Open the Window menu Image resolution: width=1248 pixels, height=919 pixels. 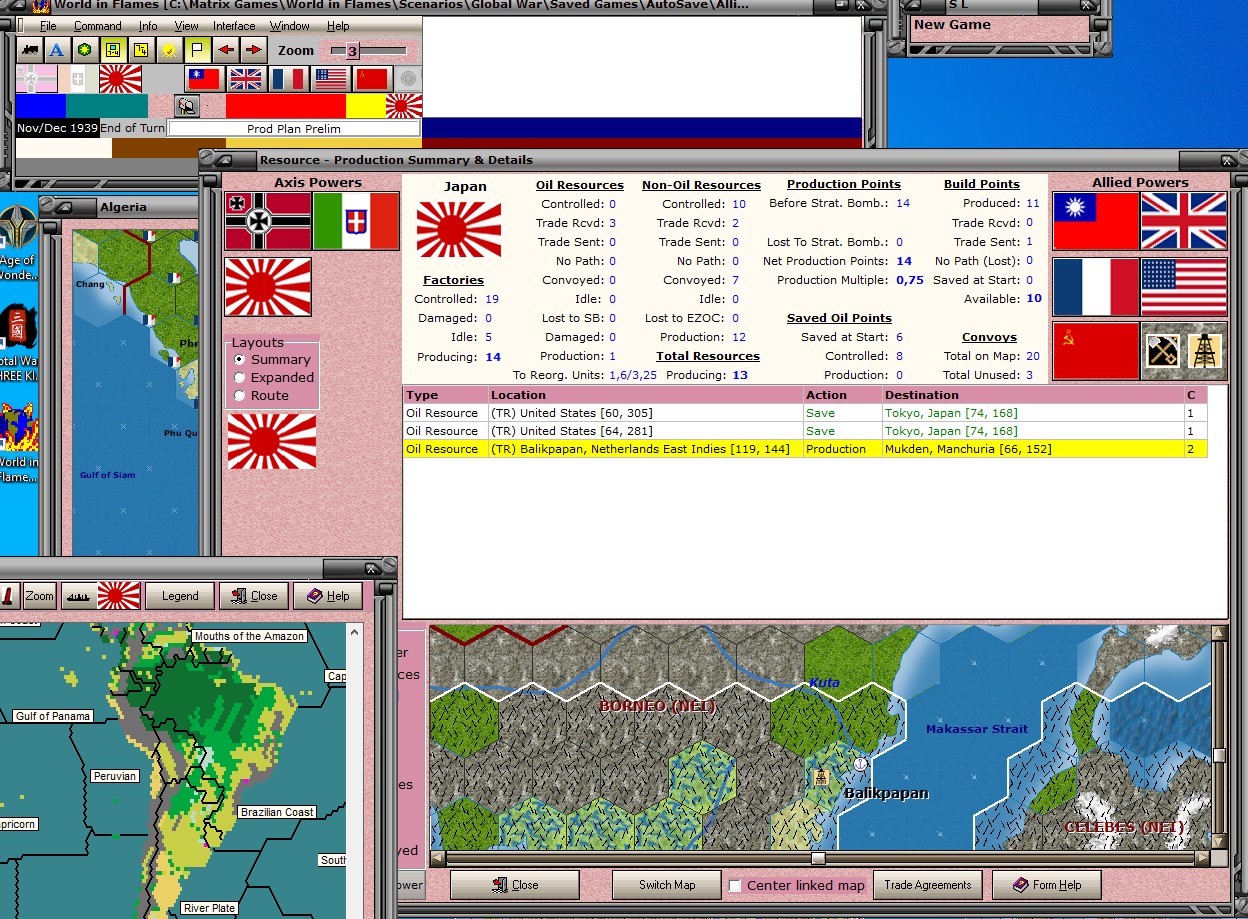(290, 26)
